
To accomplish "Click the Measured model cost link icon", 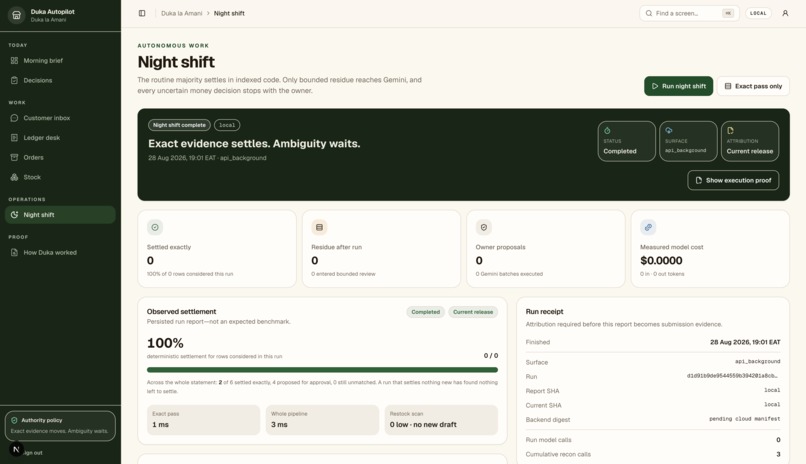I will (x=648, y=227).
